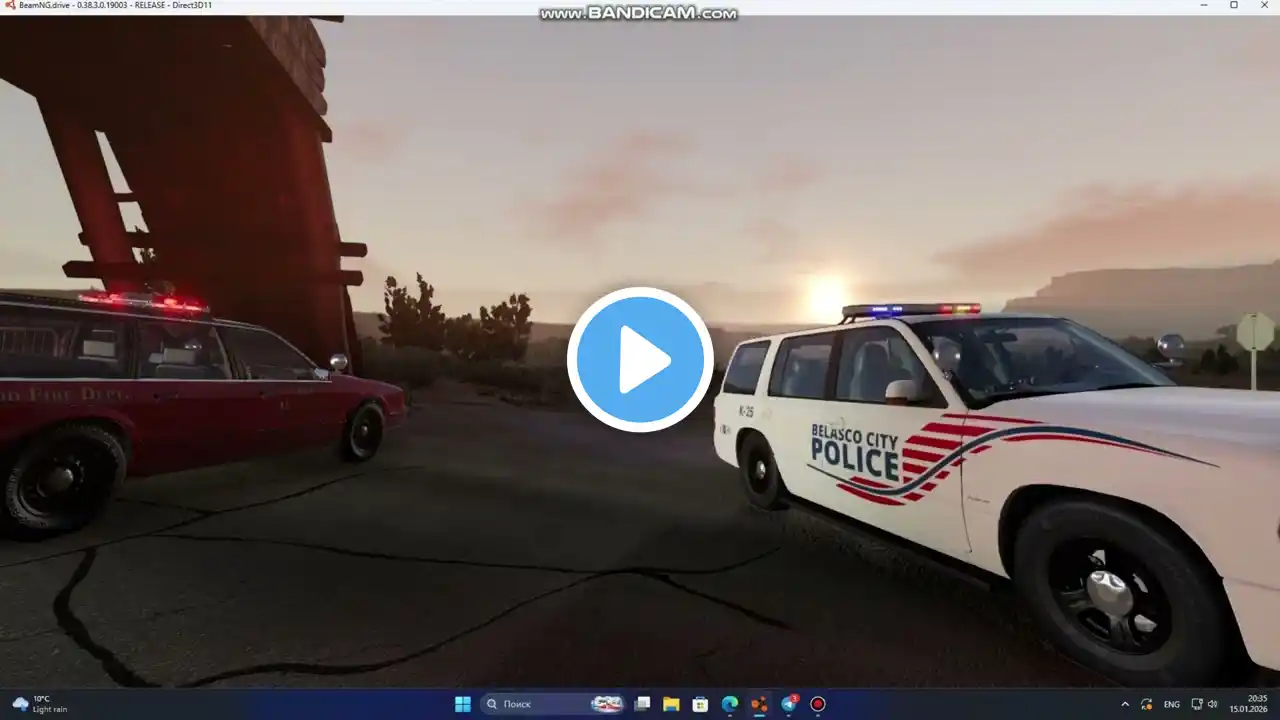
Task: Expand the hidden system tray icons
Action: point(1125,704)
